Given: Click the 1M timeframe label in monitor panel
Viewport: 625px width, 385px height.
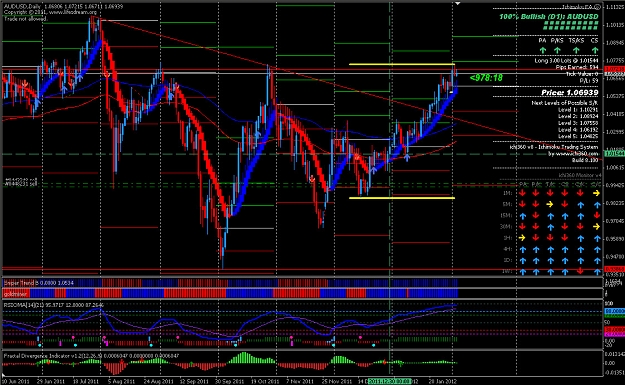Looking at the screenshot, I should pos(507,193).
